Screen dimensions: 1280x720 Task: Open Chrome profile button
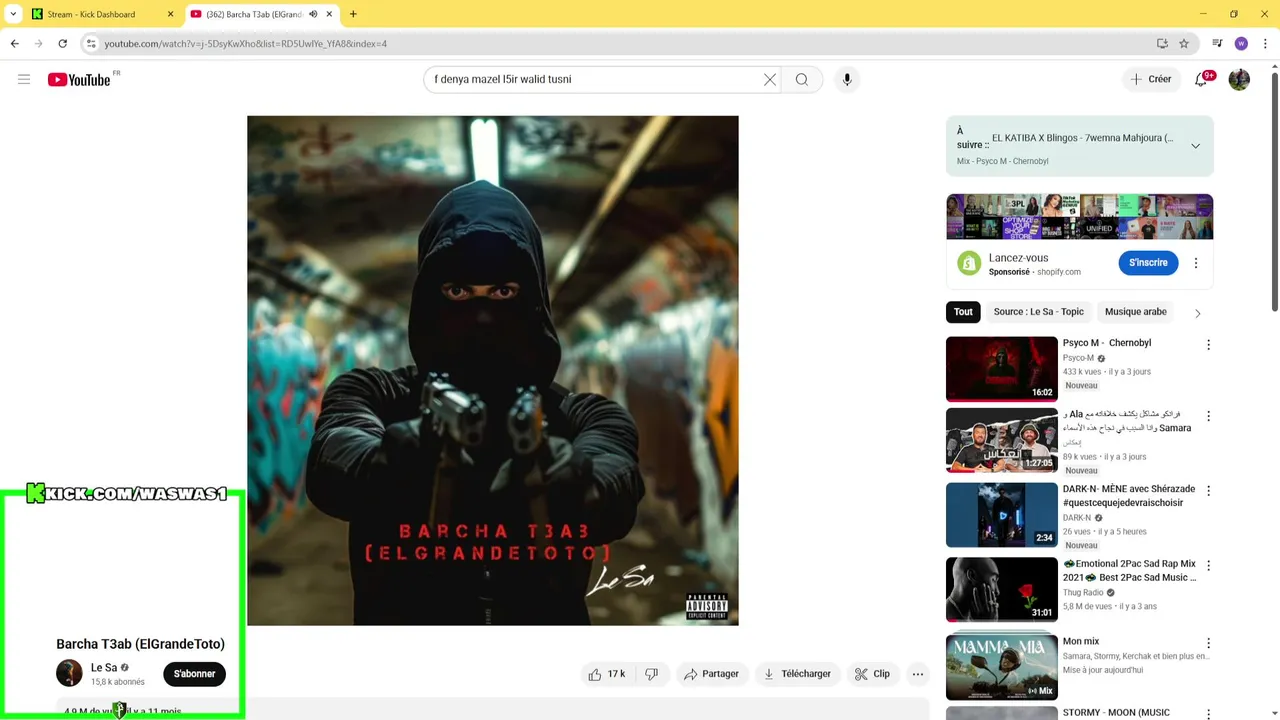click(1241, 43)
